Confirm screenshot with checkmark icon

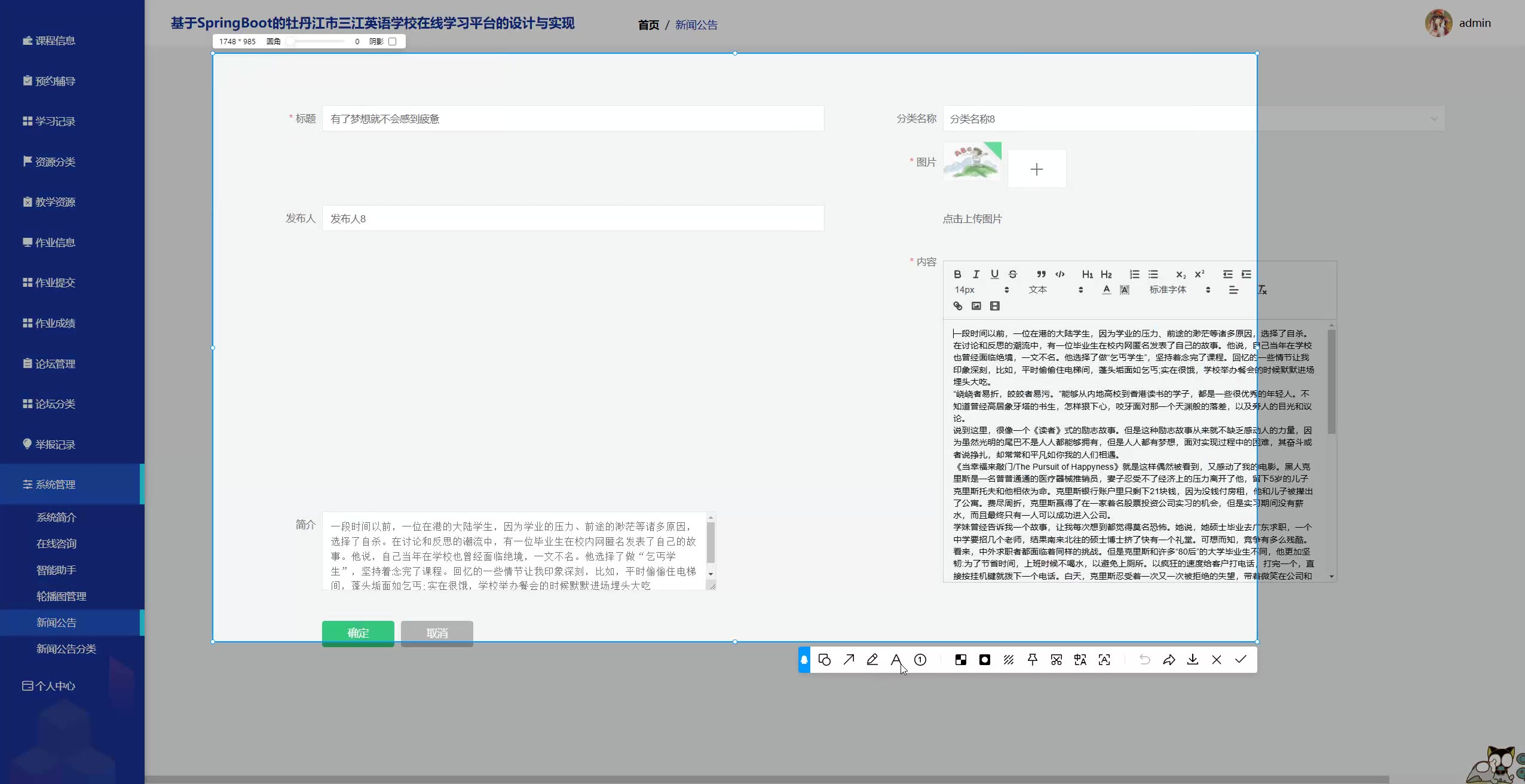tap(1241, 660)
